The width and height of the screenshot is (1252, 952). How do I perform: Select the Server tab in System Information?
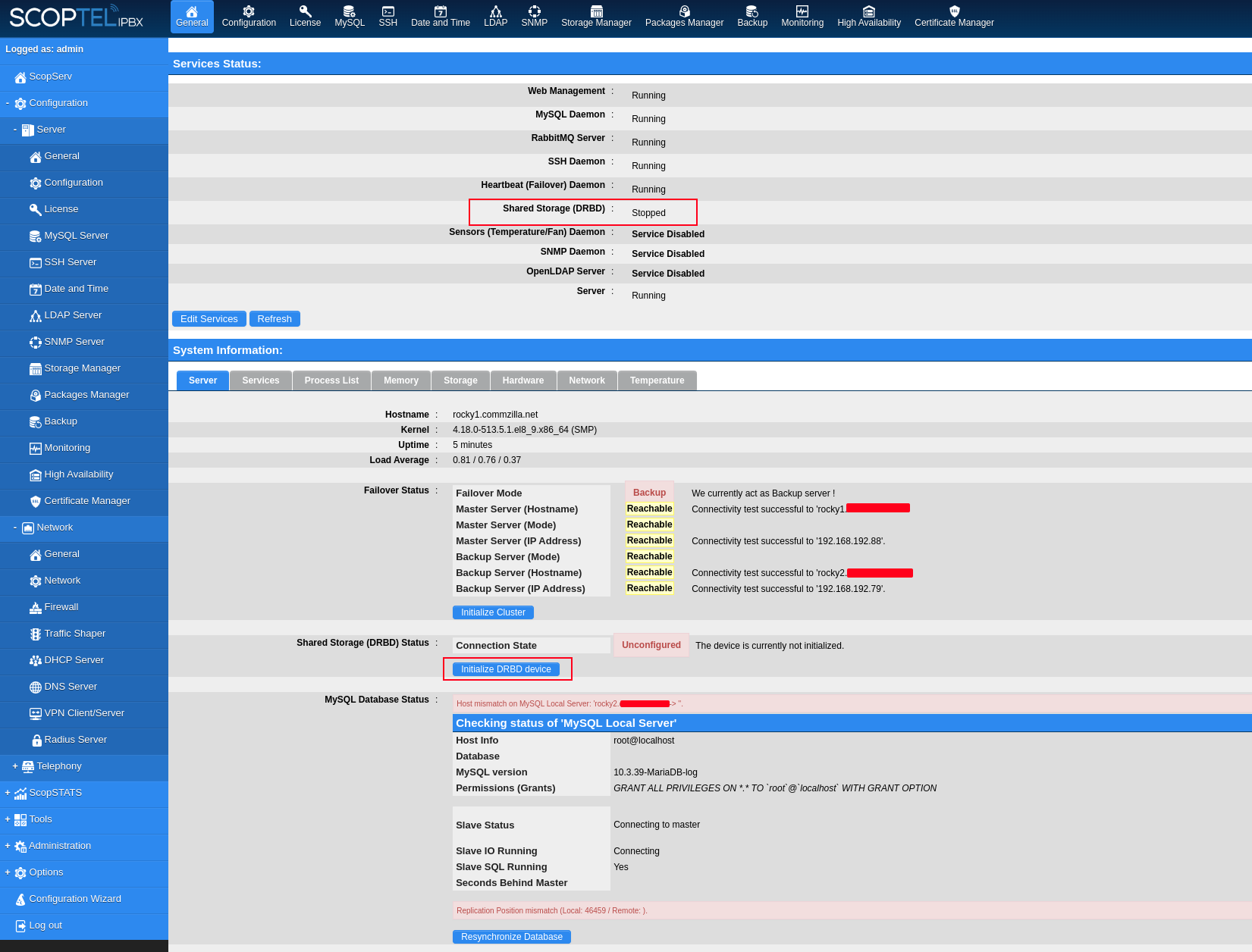(x=202, y=380)
